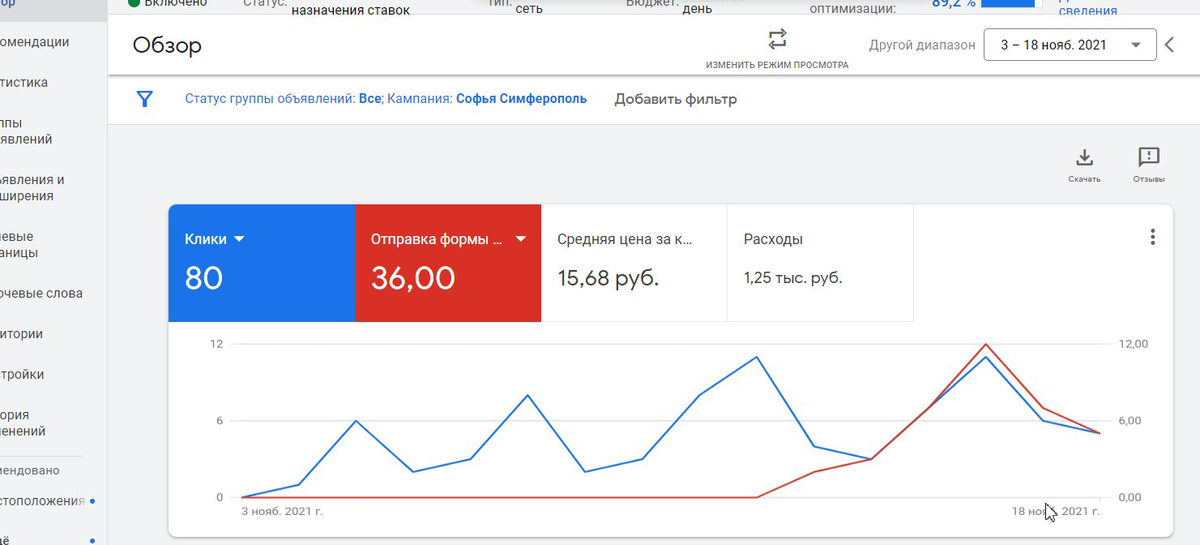Open the 3 – 18 нояб. 2021 date dropdown
This screenshot has height=545, width=1200.
1070,45
